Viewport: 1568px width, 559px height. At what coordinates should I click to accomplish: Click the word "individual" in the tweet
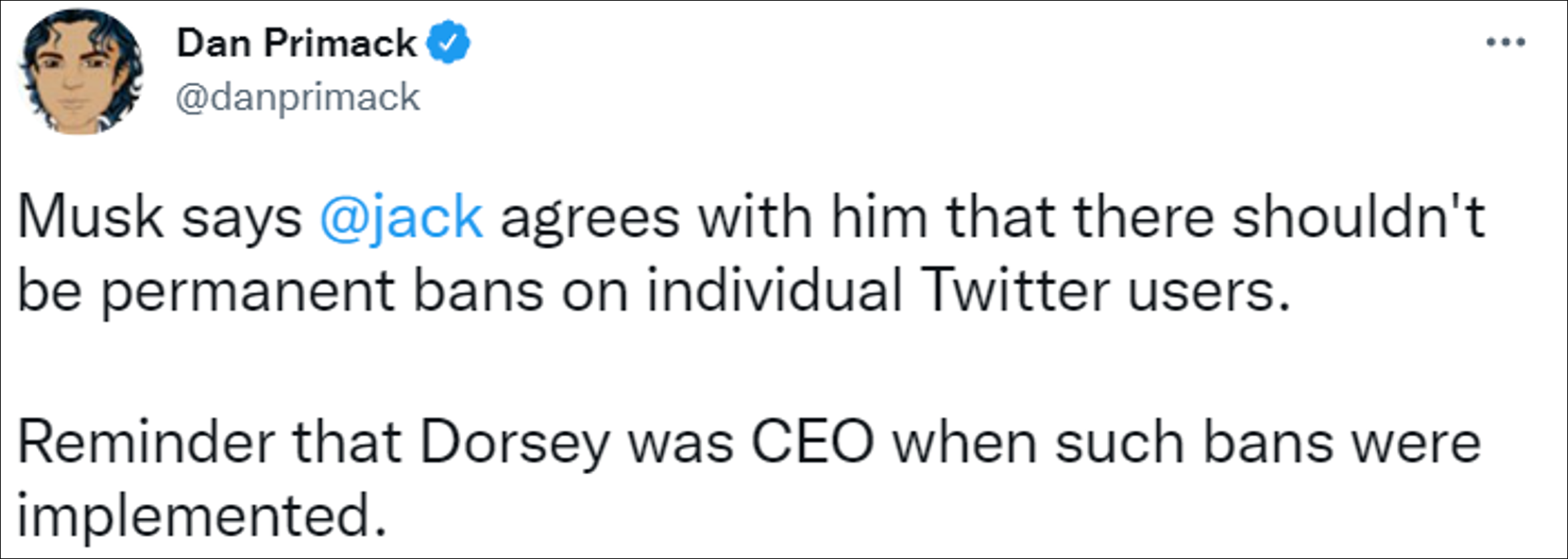774,290
